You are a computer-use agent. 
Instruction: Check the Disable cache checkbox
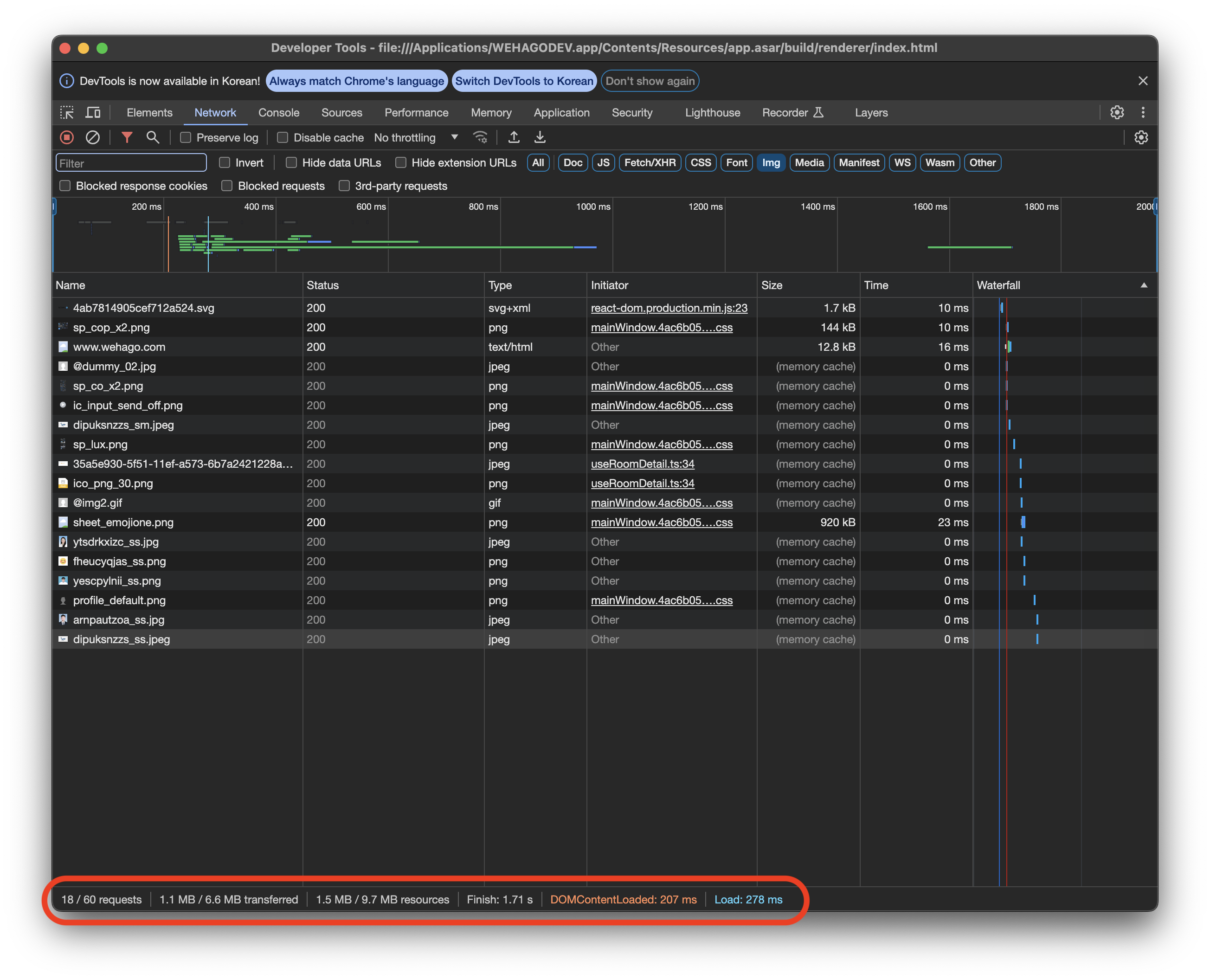pyautogui.click(x=283, y=137)
